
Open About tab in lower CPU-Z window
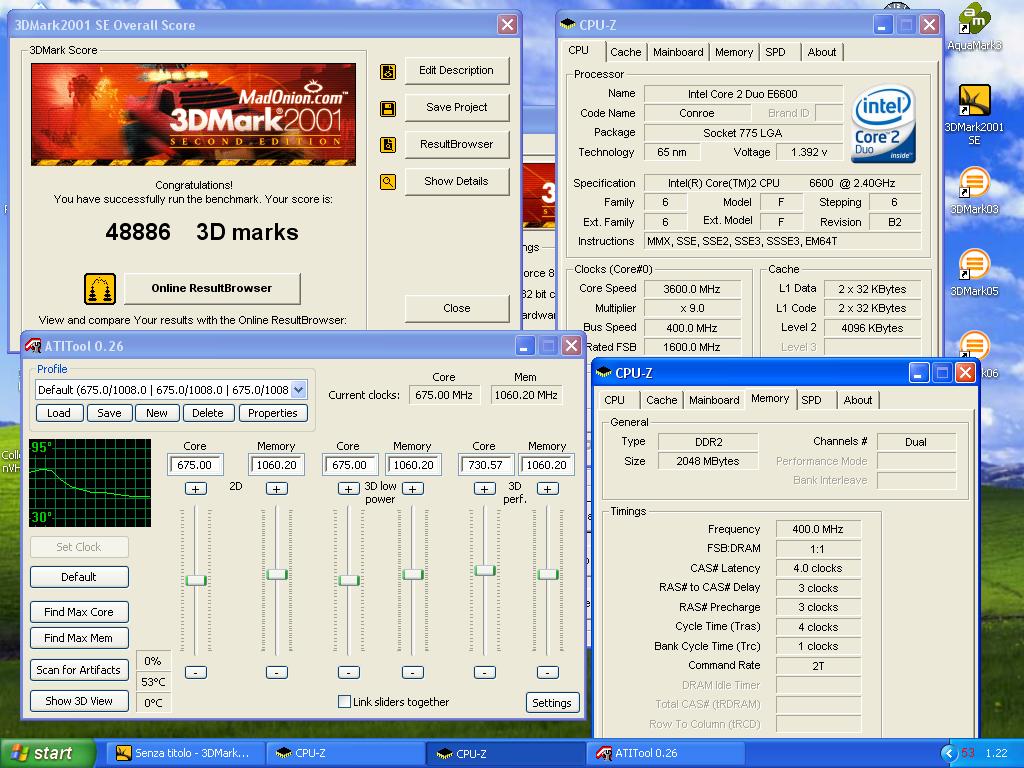(x=857, y=400)
